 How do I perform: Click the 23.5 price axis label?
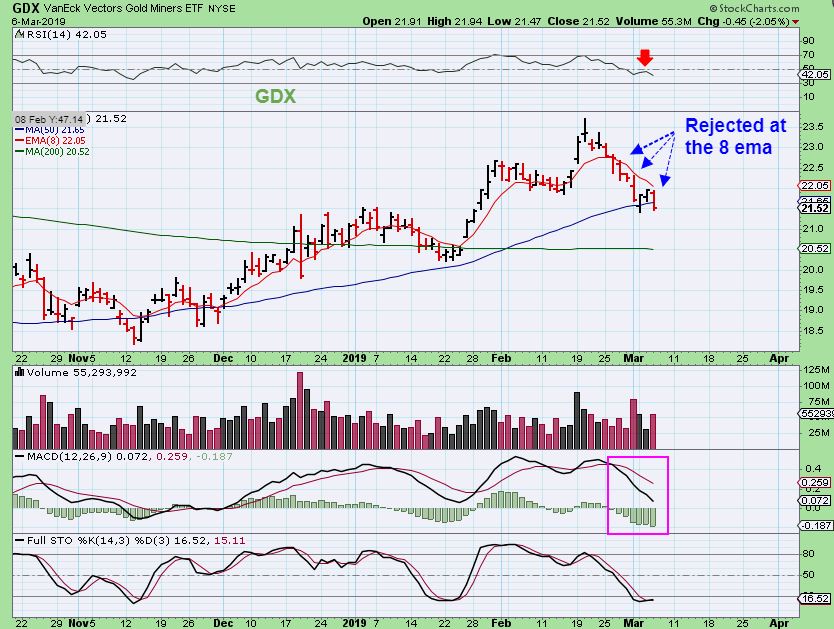[x=814, y=127]
